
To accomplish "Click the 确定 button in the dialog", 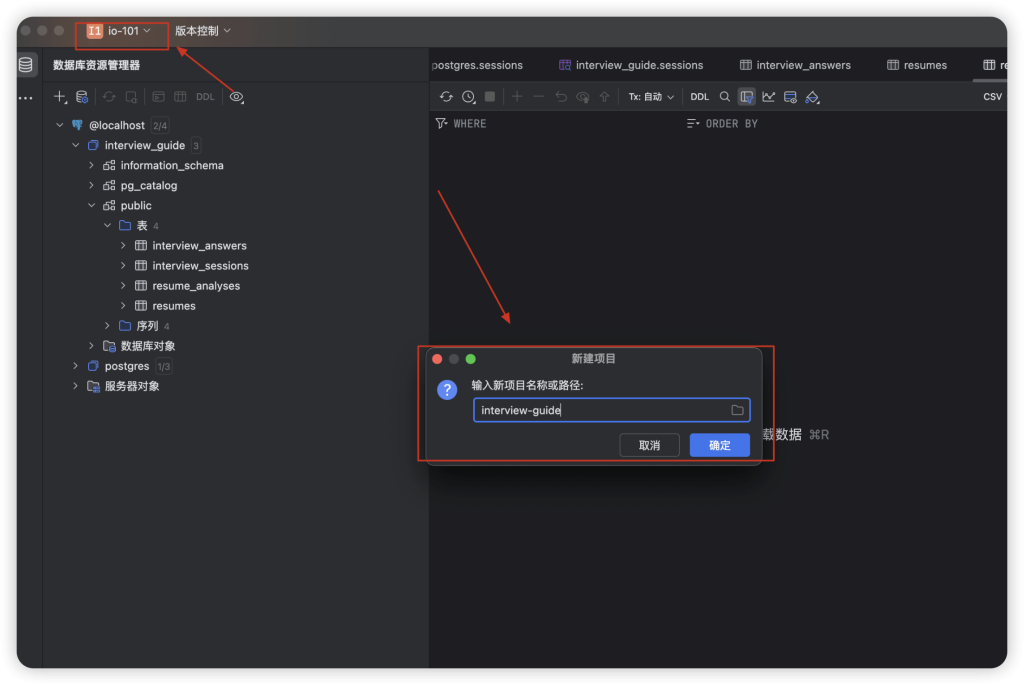I will tap(719, 444).
